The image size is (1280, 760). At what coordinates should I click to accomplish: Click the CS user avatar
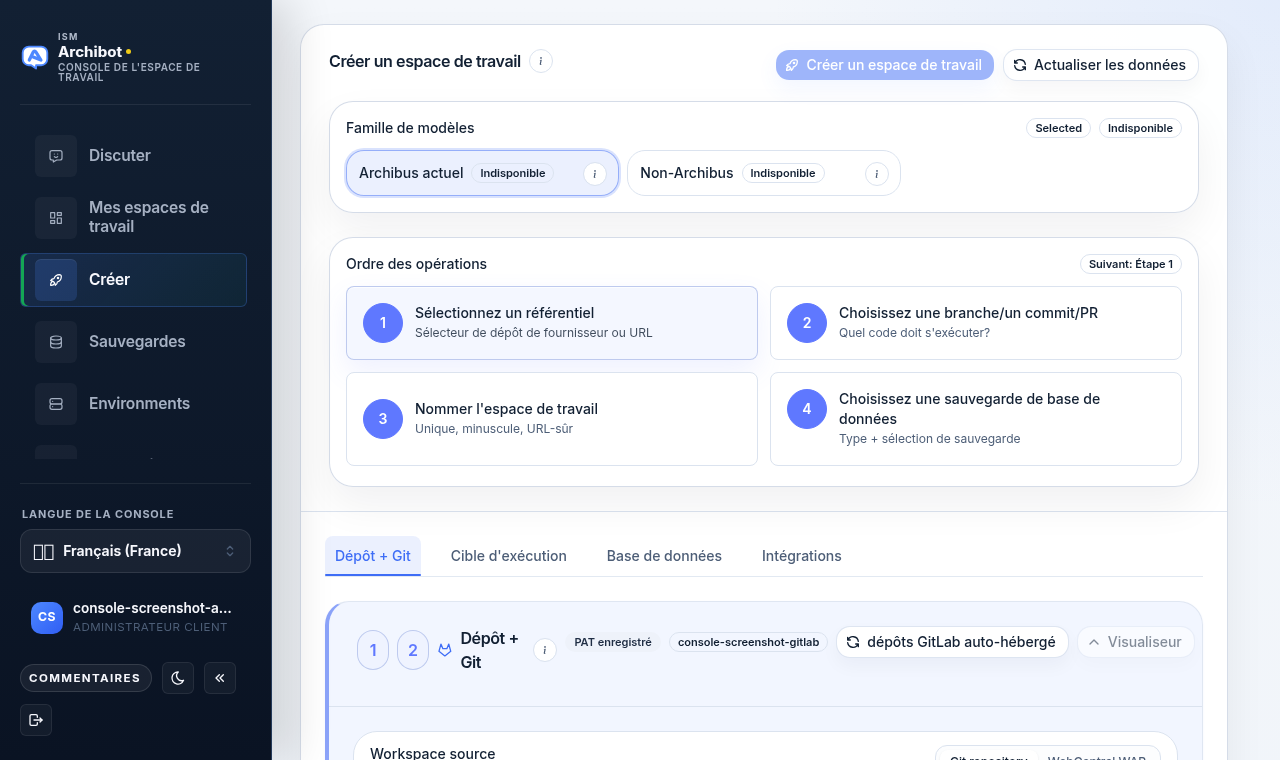[x=47, y=617]
